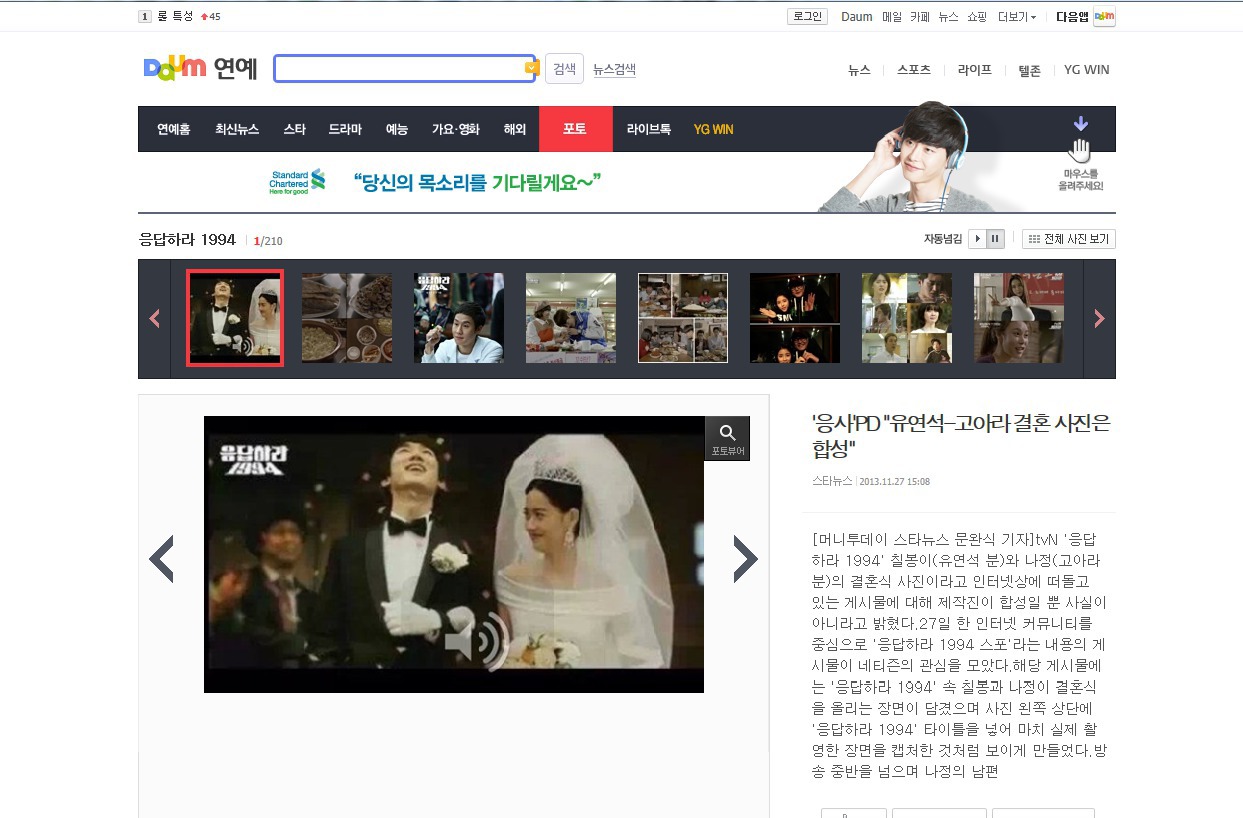Open the YG WIN header link
The width and height of the screenshot is (1243, 818).
point(1086,70)
